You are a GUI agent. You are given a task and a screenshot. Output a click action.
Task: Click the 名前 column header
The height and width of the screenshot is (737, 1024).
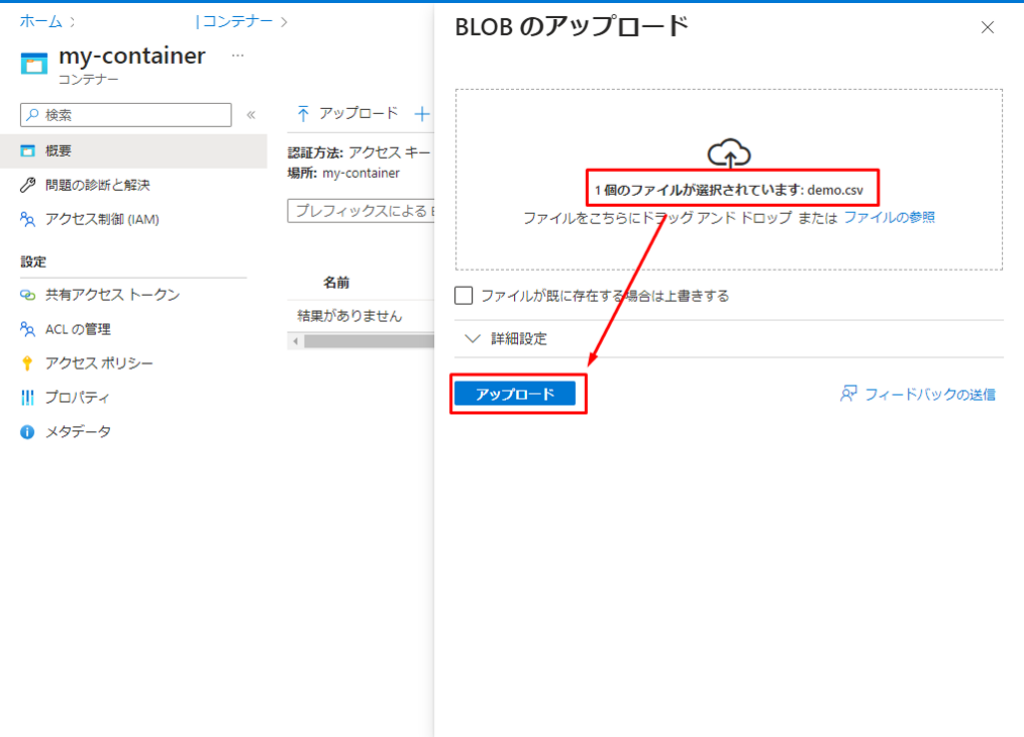pyautogui.click(x=336, y=283)
